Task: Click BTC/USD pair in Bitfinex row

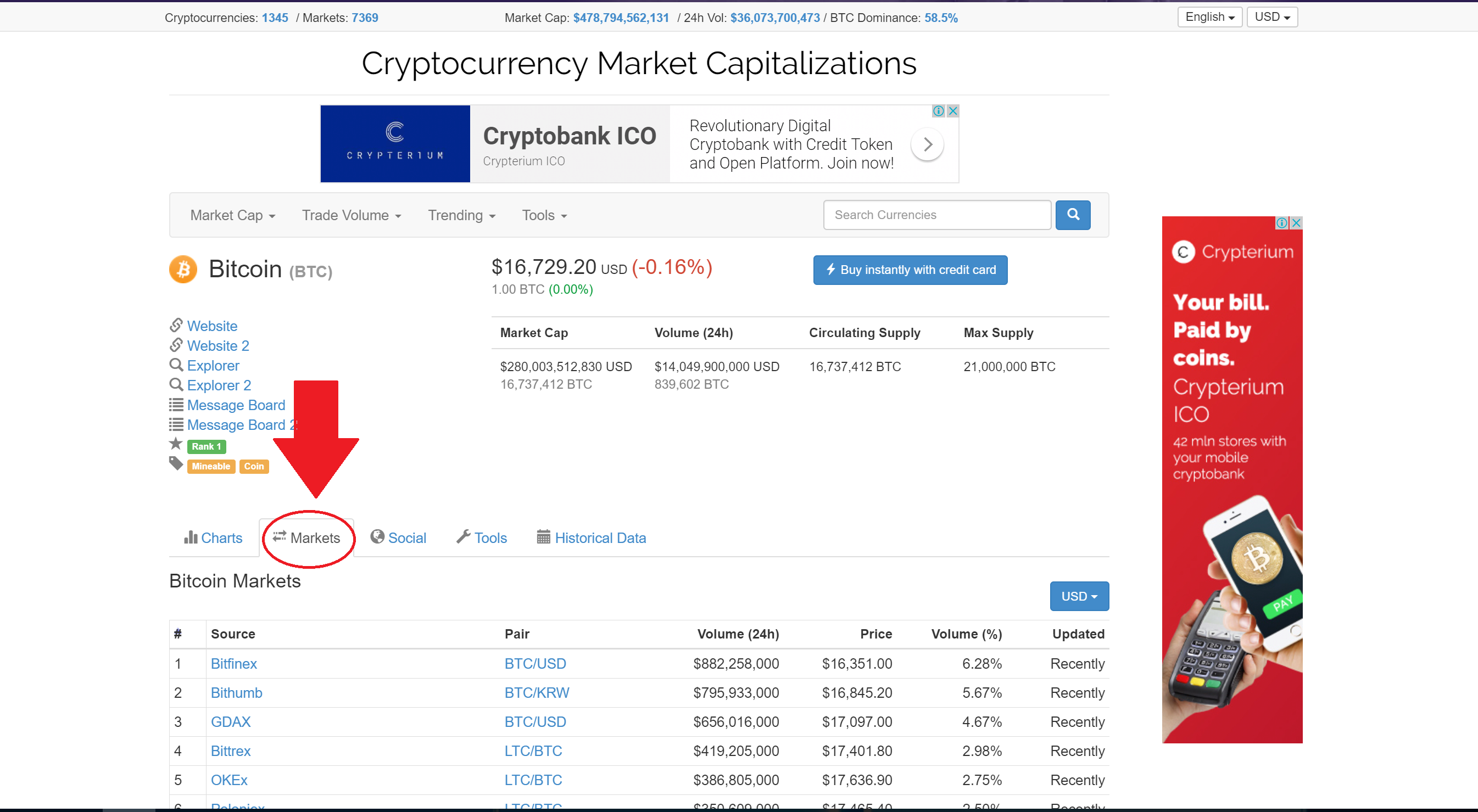Action: 536,664
